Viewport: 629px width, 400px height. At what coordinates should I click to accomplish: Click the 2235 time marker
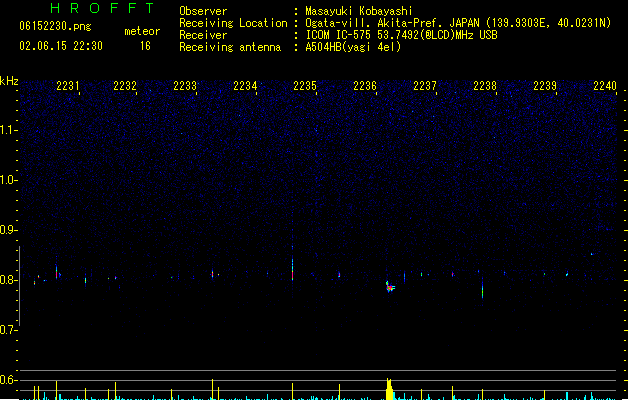(x=305, y=86)
